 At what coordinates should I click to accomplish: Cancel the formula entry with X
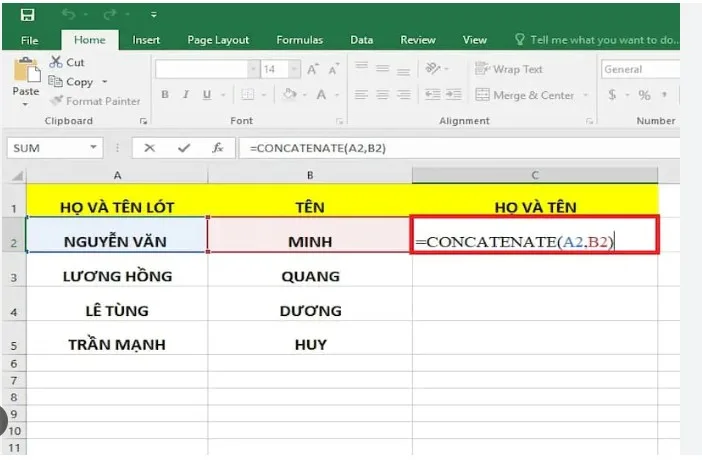(150, 148)
